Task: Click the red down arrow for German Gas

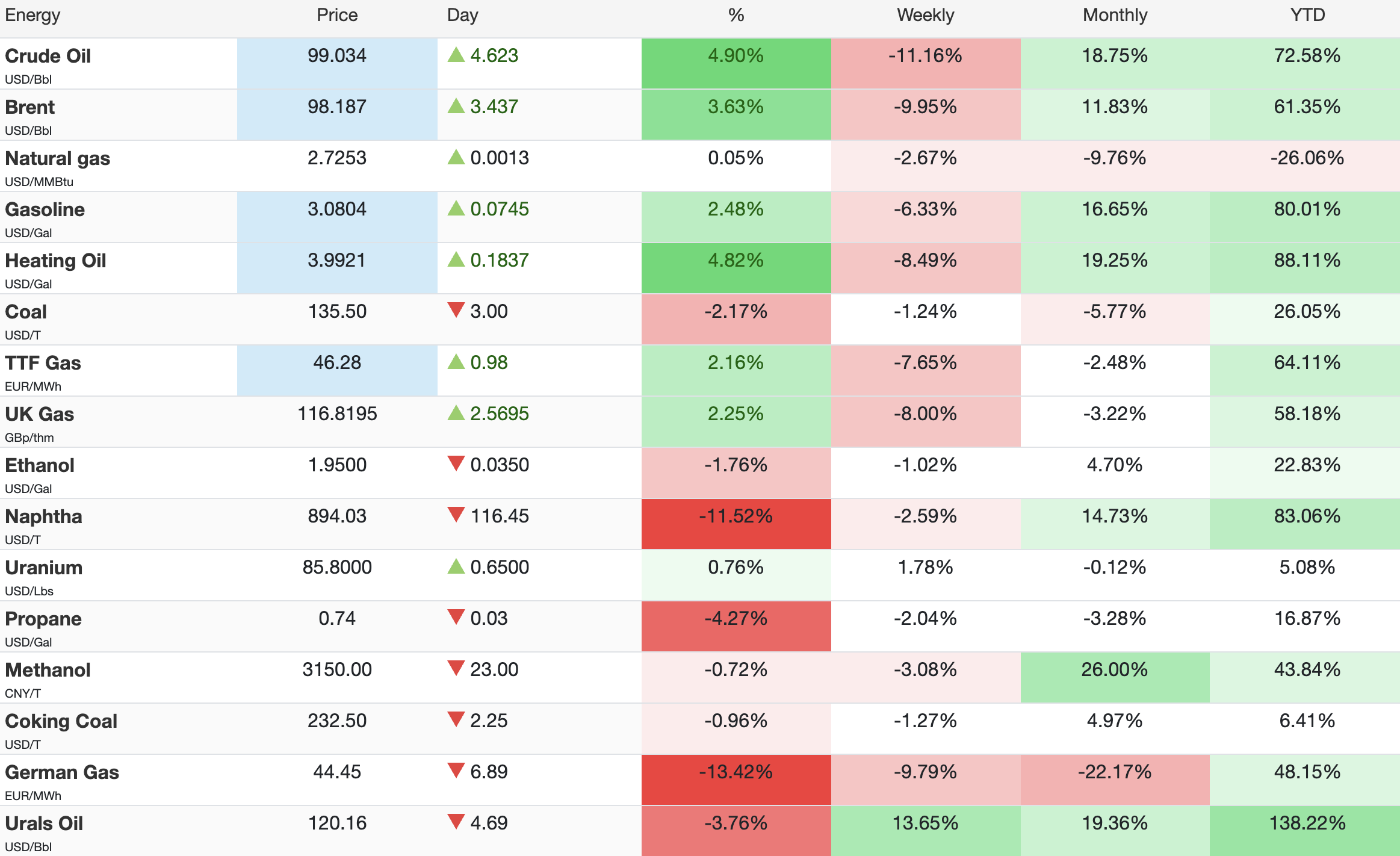Action: click(x=456, y=771)
